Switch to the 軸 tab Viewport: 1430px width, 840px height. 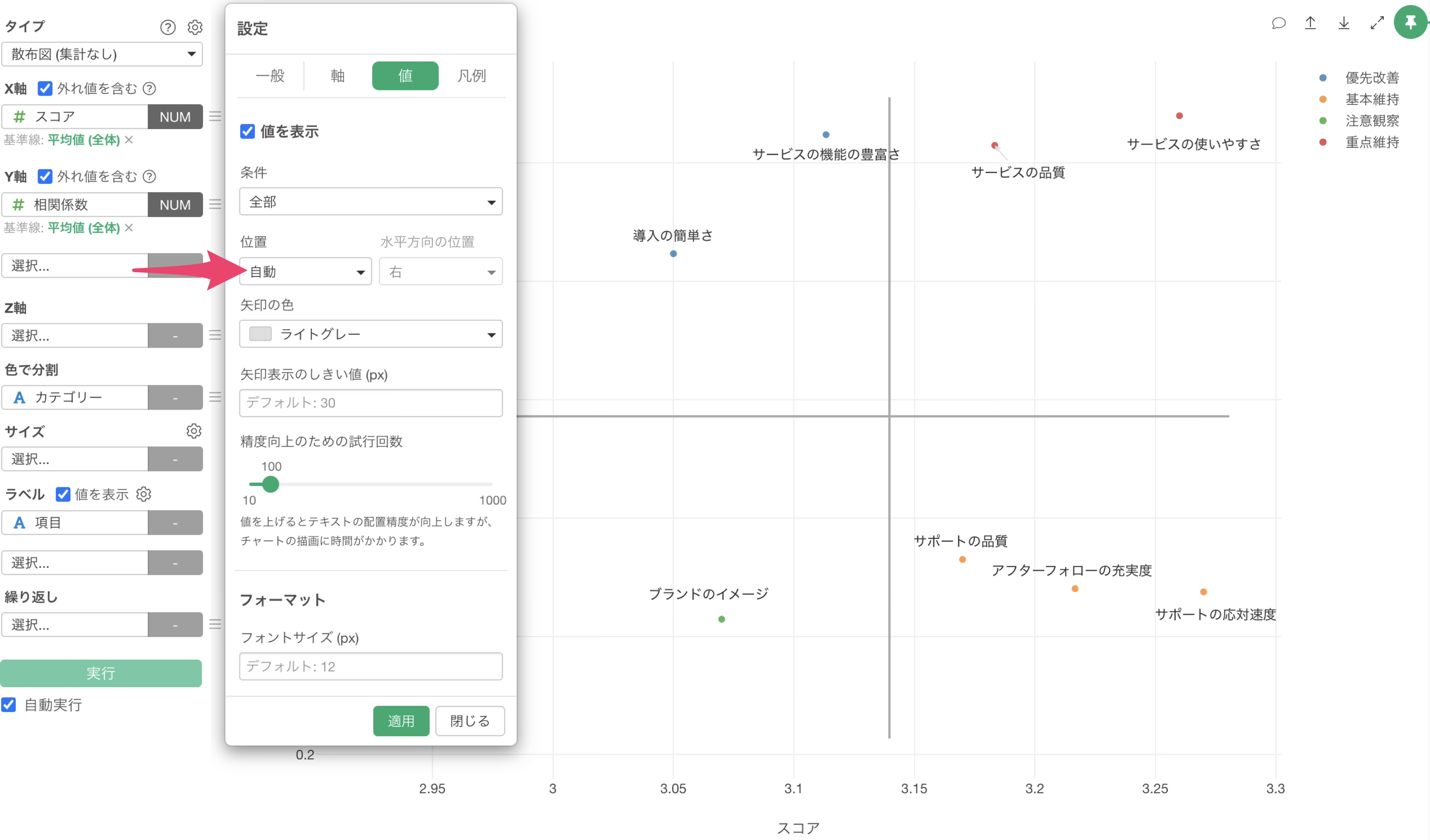(x=338, y=76)
